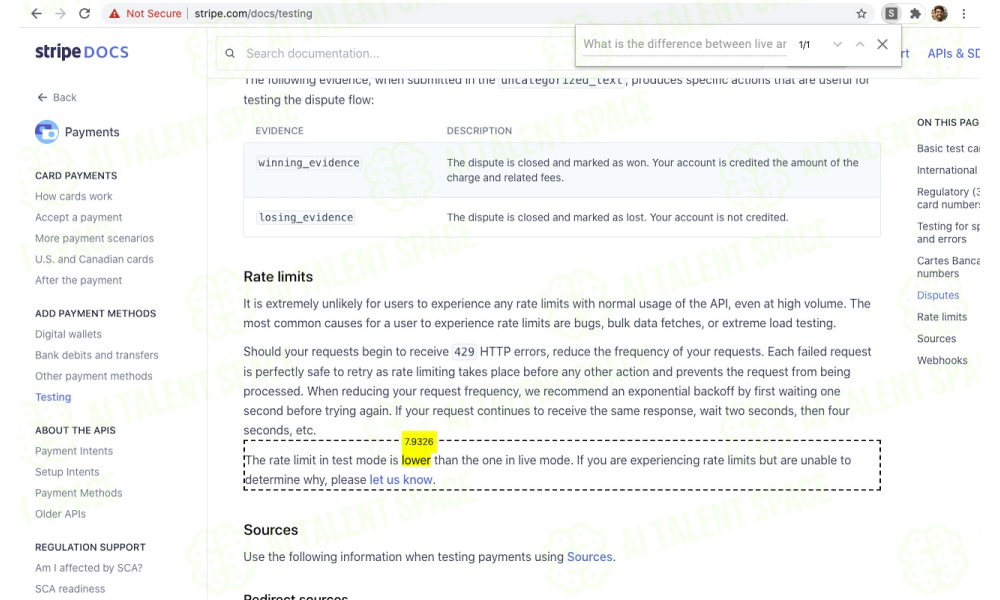Jump to Sources in the page outline
This screenshot has height=600, width=1000.
[x=936, y=339]
